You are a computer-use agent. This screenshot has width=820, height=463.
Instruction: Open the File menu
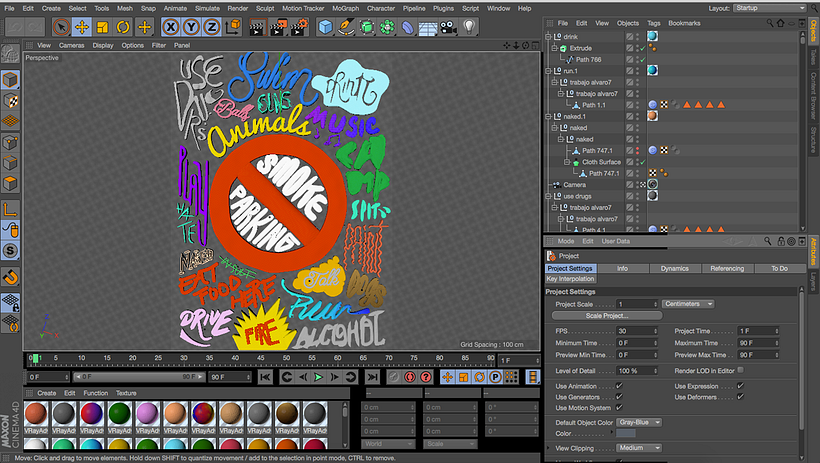[9, 8]
